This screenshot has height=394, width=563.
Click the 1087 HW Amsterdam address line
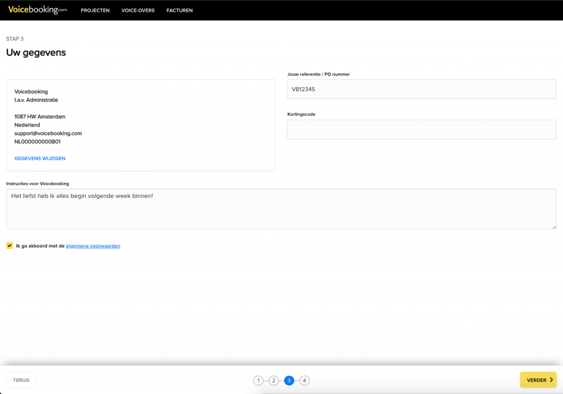40,116
